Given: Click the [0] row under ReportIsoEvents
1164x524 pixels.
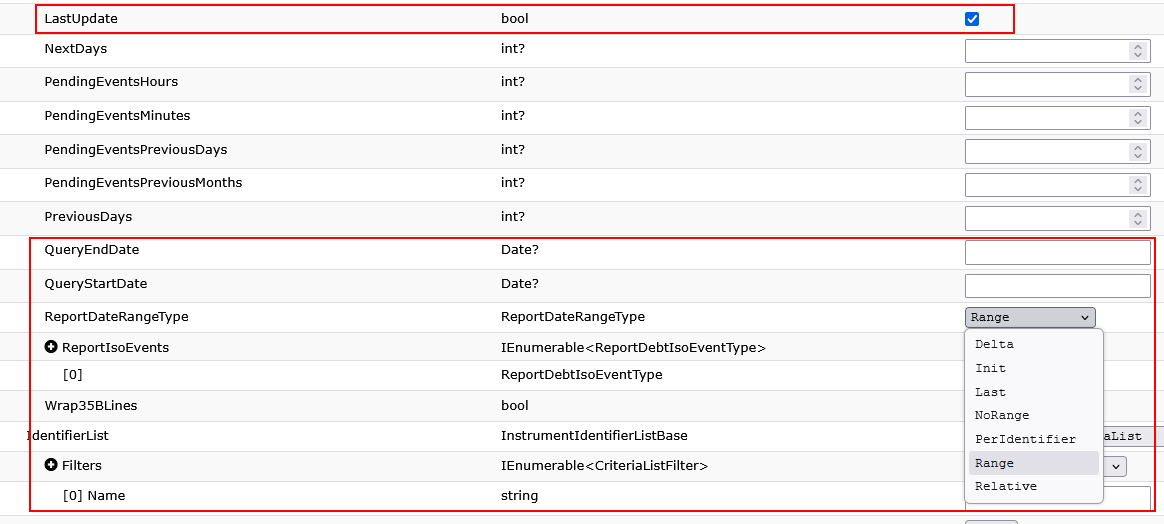Looking at the screenshot, I should pos(73,375).
